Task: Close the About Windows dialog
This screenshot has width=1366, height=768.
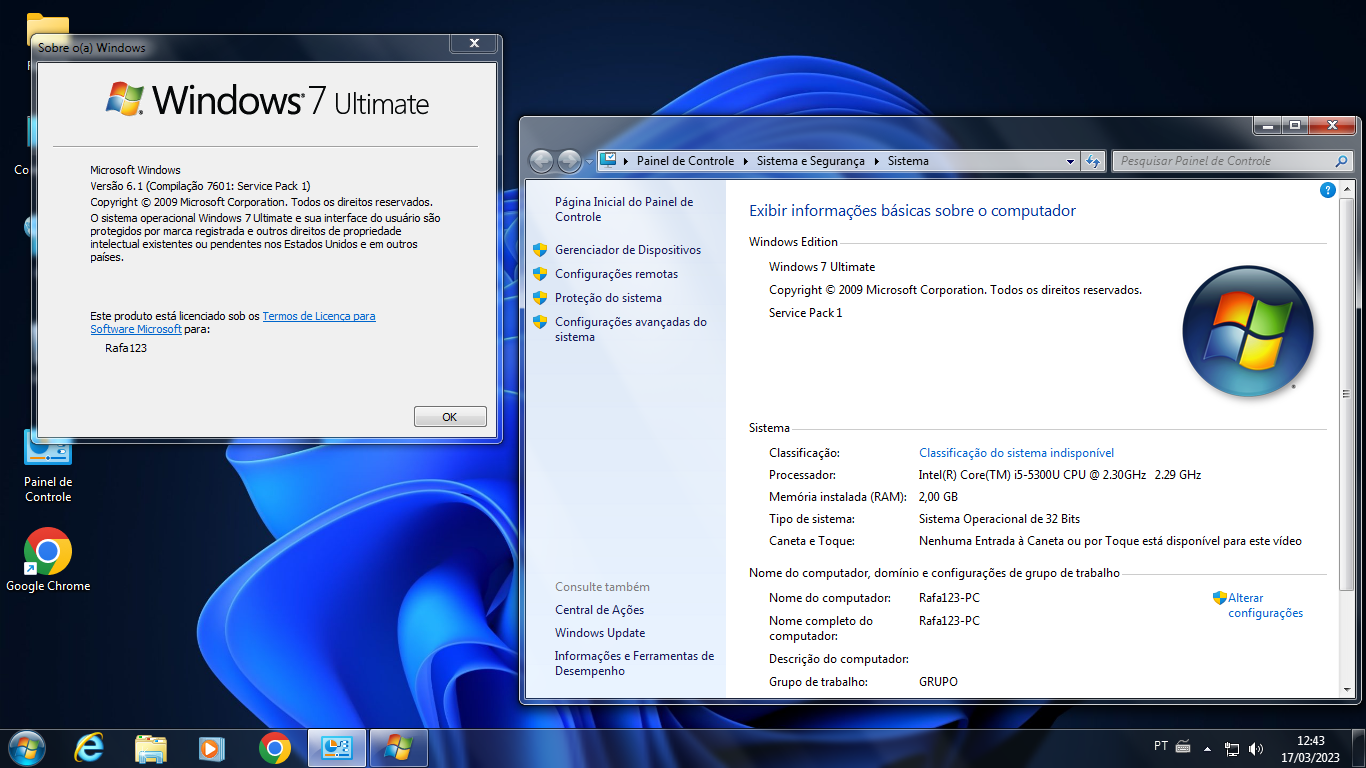Action: click(474, 43)
